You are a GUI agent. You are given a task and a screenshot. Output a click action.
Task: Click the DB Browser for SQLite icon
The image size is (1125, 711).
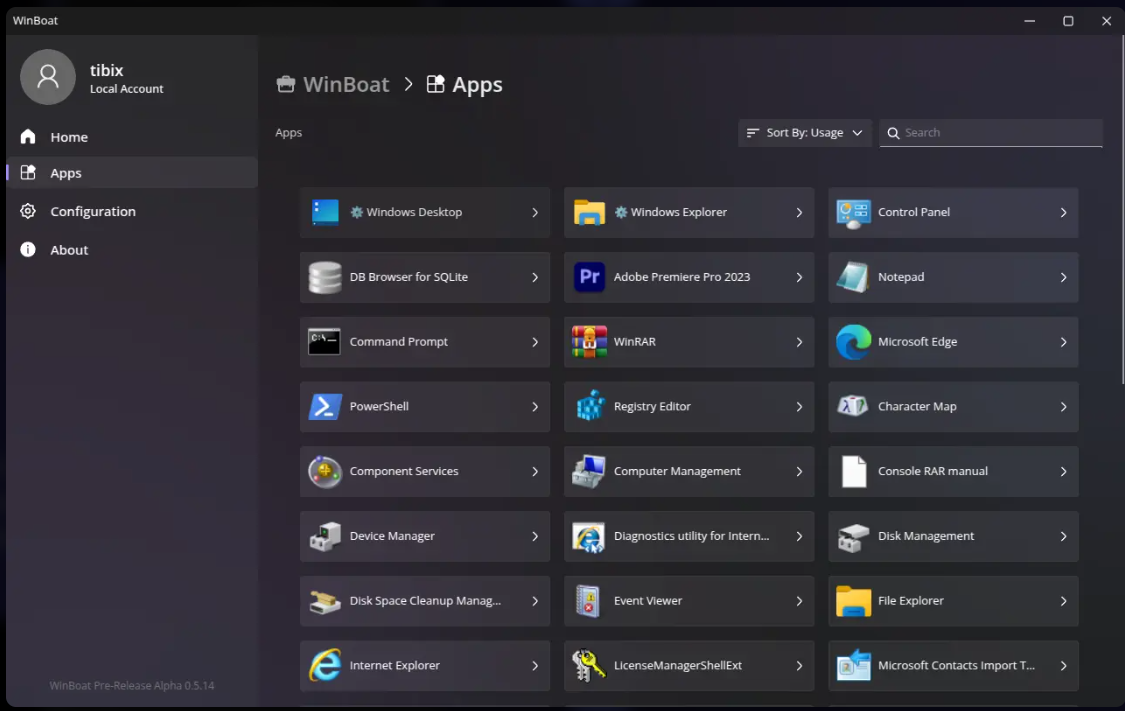point(325,277)
